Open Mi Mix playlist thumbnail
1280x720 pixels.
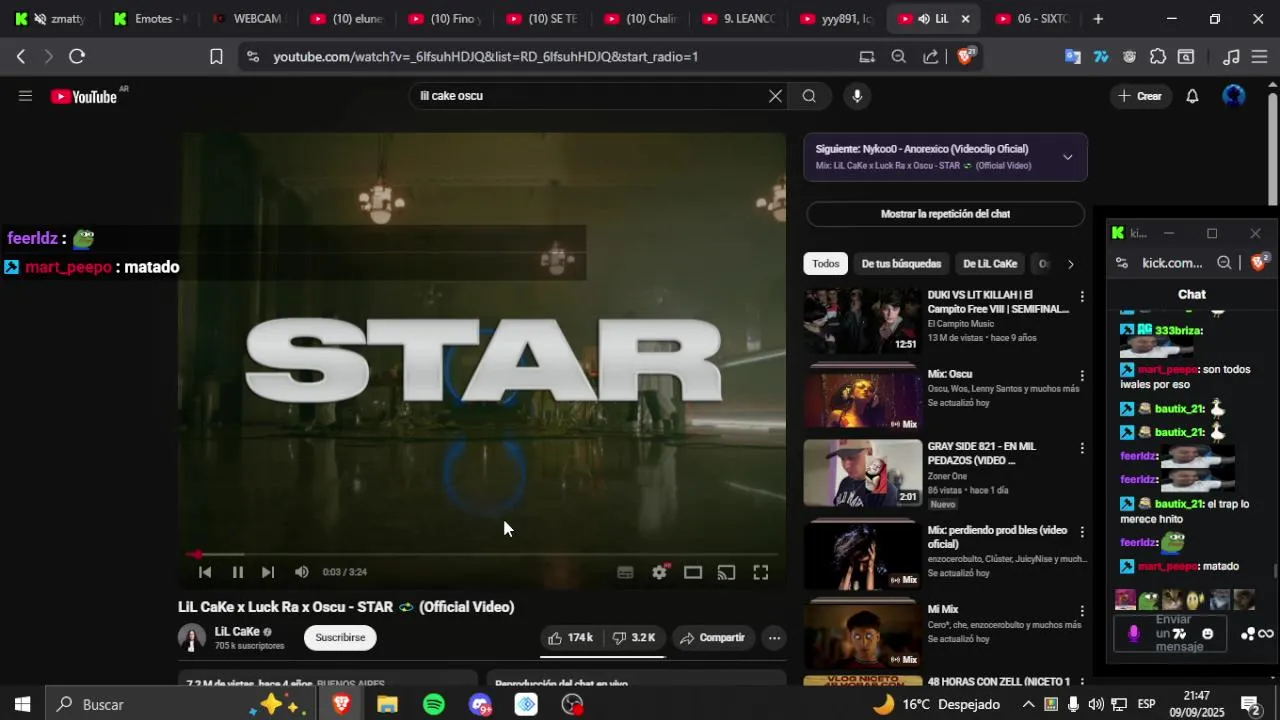(863, 636)
